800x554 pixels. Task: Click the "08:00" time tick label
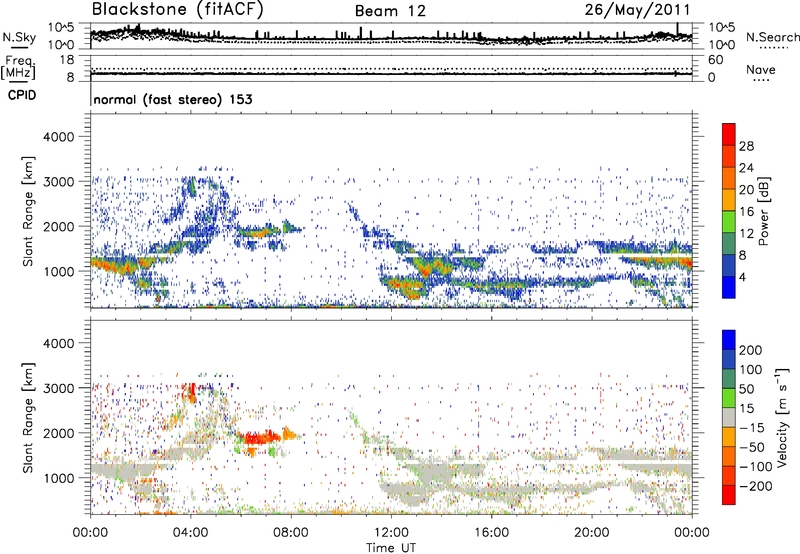(291, 533)
